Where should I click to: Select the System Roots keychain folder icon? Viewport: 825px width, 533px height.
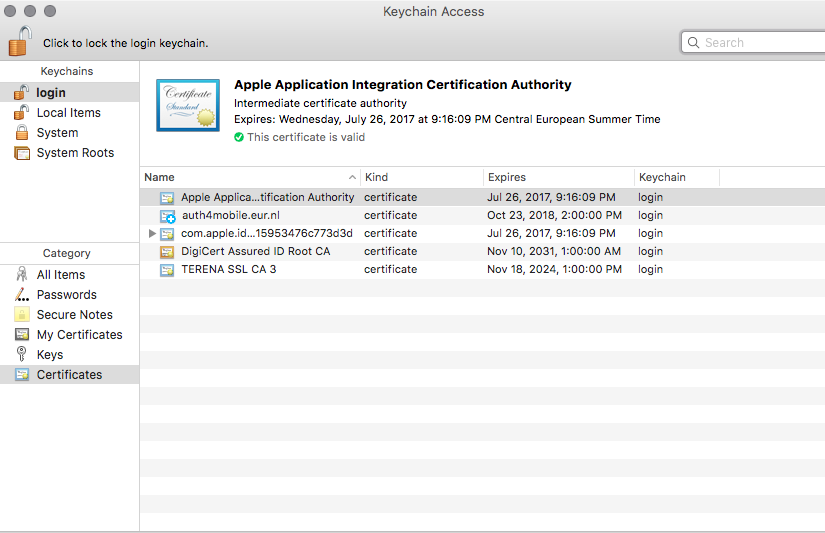pos(21,153)
